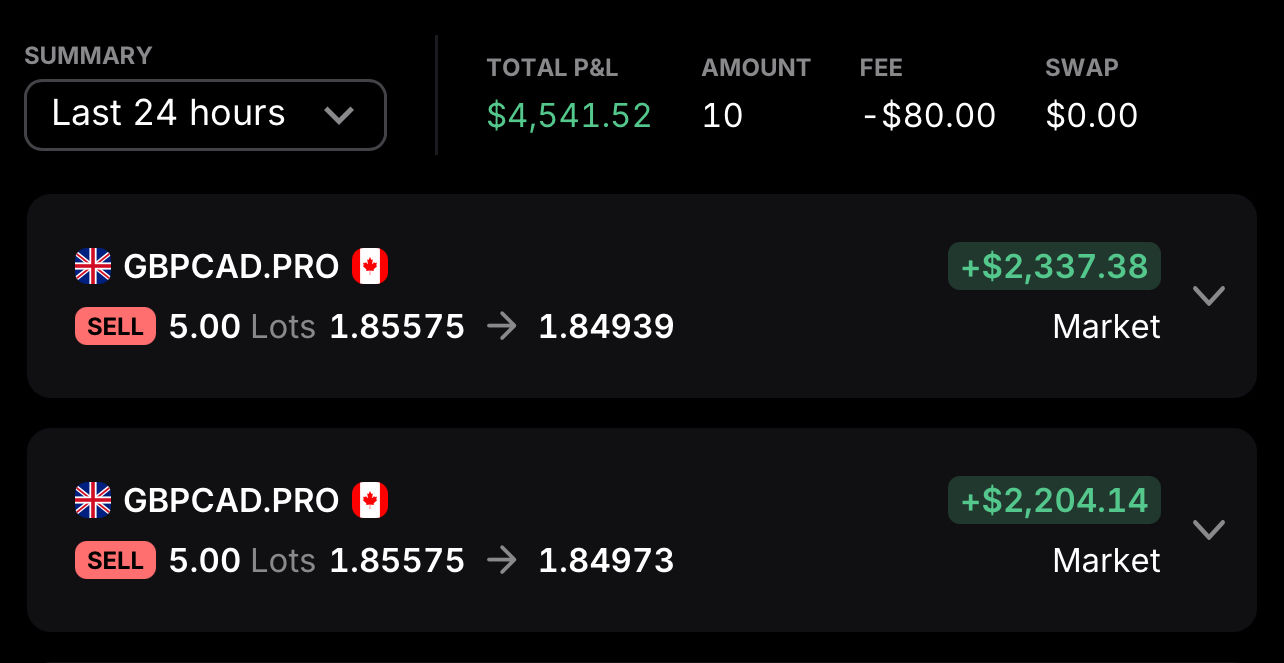Expand the trade with +$2,204.14 profit

(x=1209, y=529)
